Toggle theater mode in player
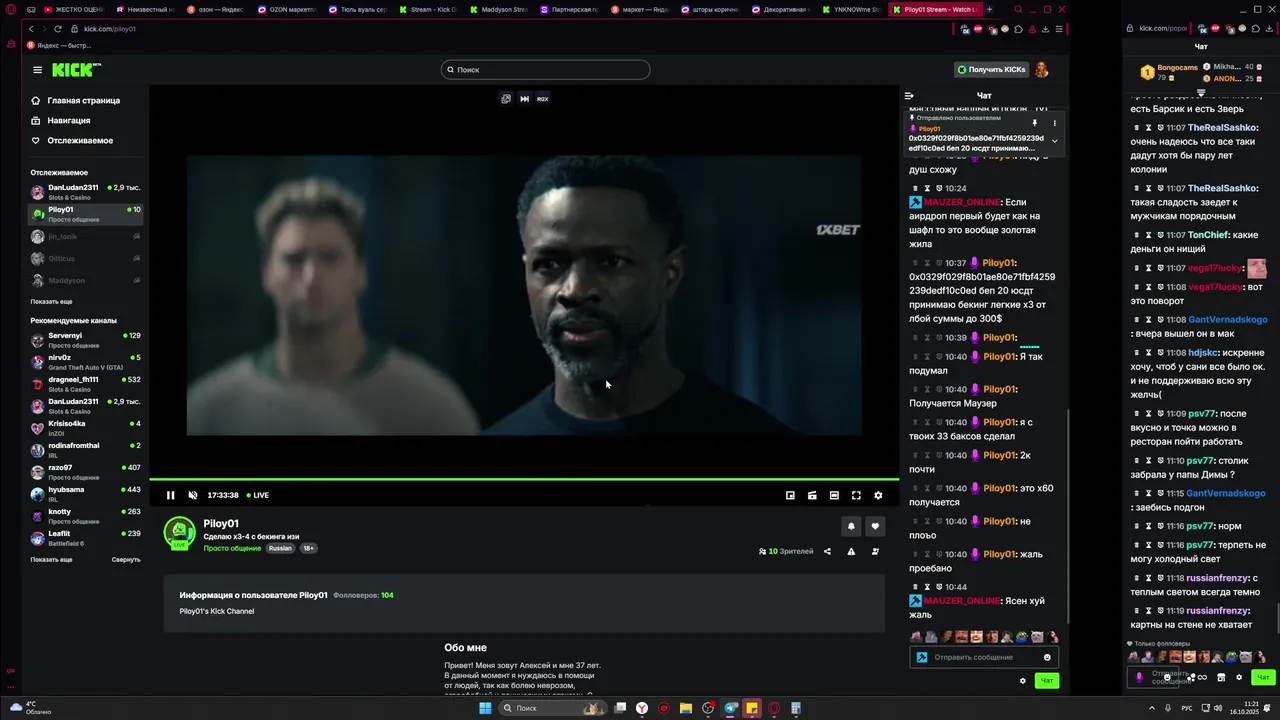The image size is (1280, 720). coord(834,495)
